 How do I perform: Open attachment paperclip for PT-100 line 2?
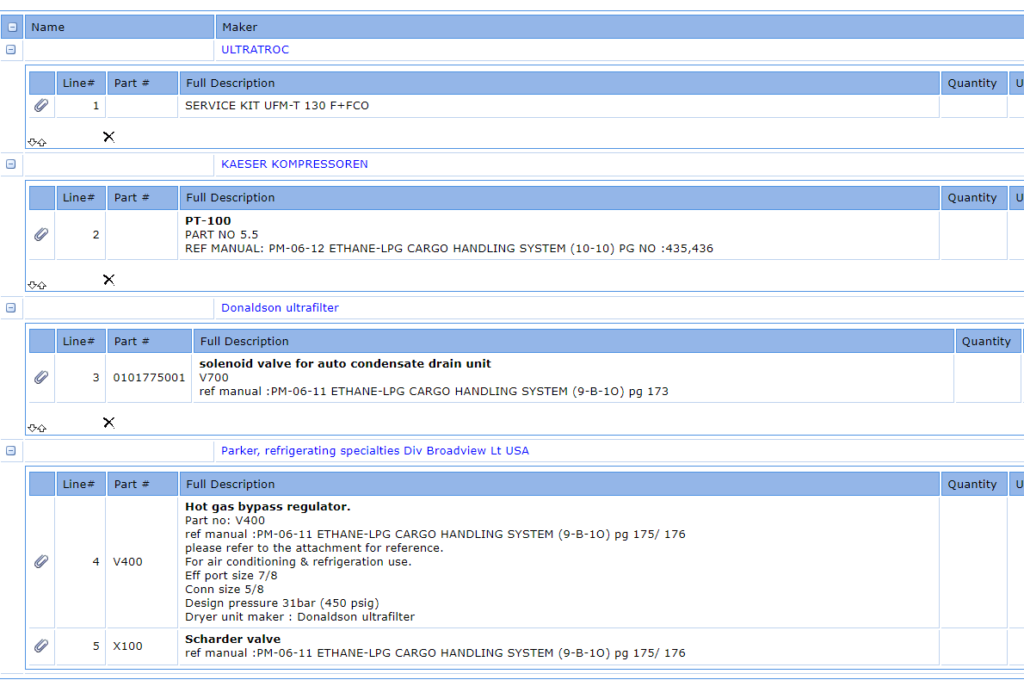pyautogui.click(x=41, y=234)
